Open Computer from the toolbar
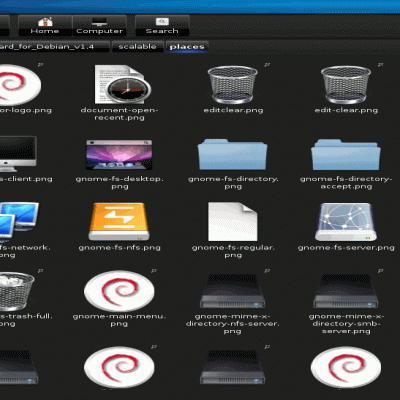The width and height of the screenshot is (400, 400). point(99,25)
